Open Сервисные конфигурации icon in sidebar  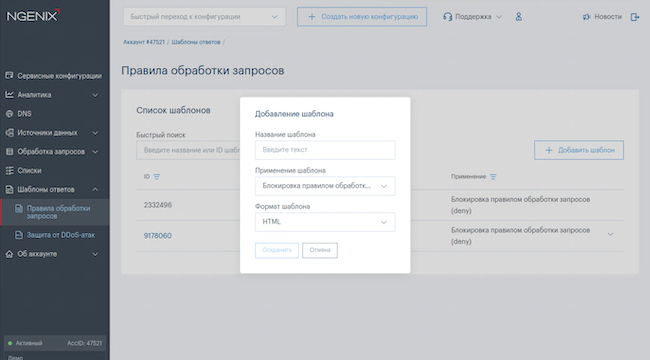coord(9,75)
